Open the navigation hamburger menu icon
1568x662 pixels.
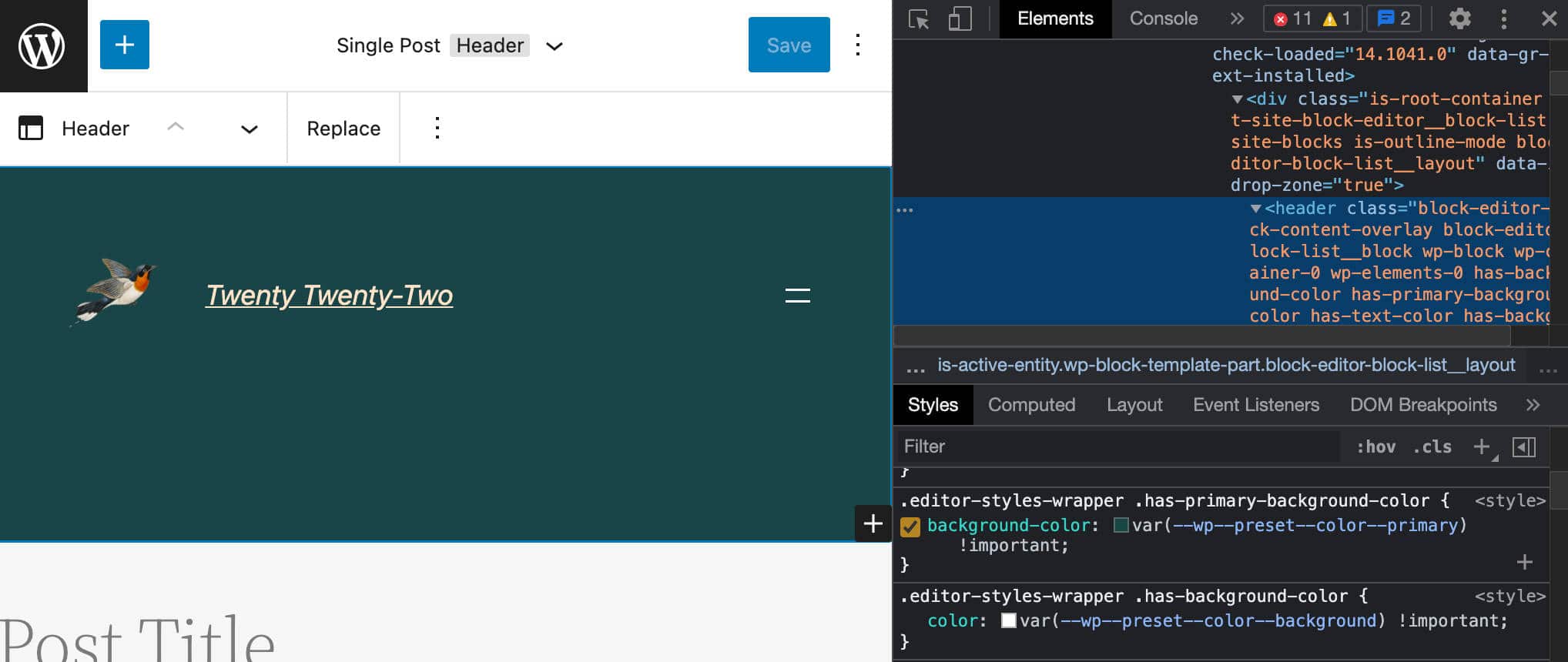[x=797, y=296]
